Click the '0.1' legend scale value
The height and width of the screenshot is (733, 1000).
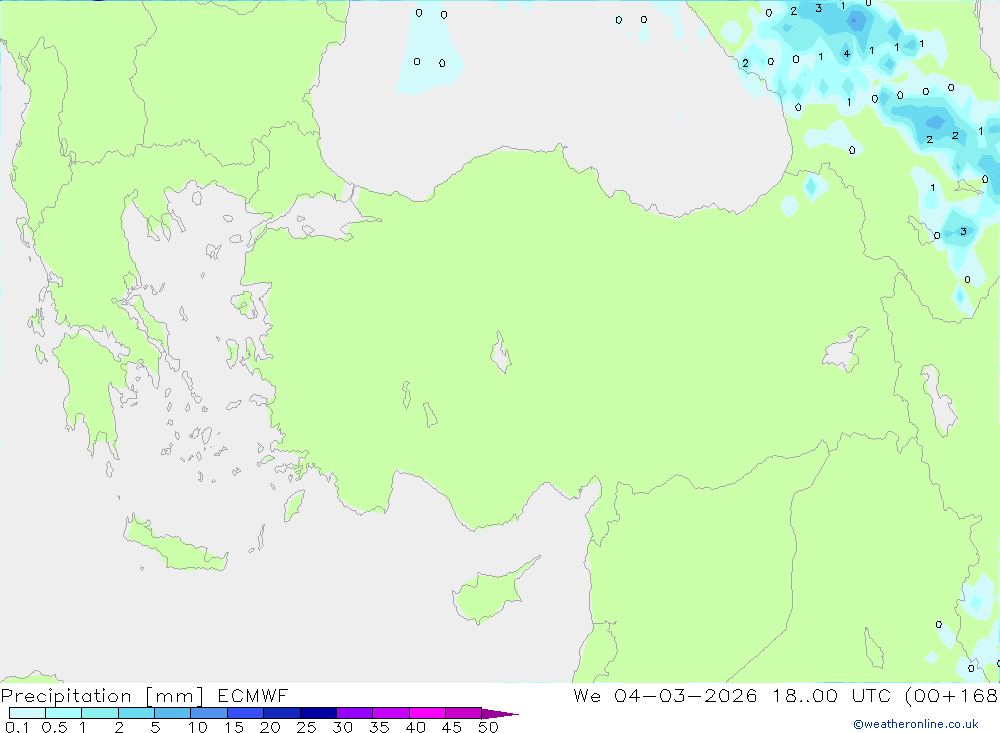17,727
